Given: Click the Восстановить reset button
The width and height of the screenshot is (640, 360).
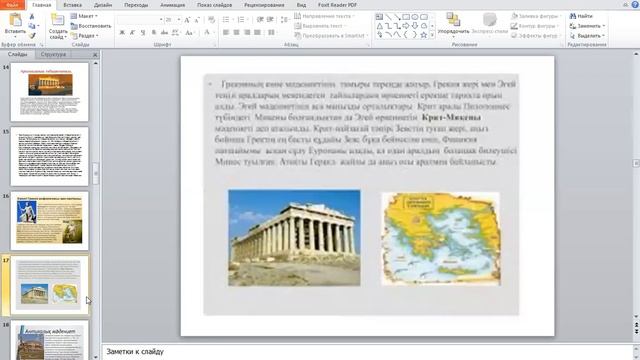Looking at the screenshot, I should click(91, 26).
